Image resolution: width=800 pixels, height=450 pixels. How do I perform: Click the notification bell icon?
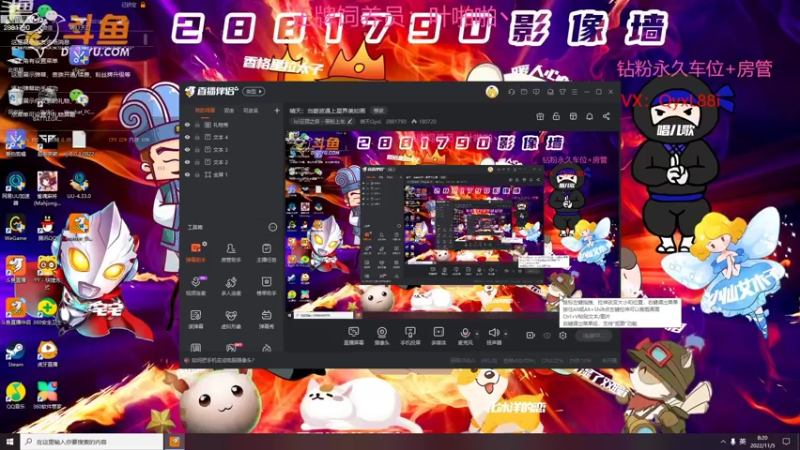[589, 116]
